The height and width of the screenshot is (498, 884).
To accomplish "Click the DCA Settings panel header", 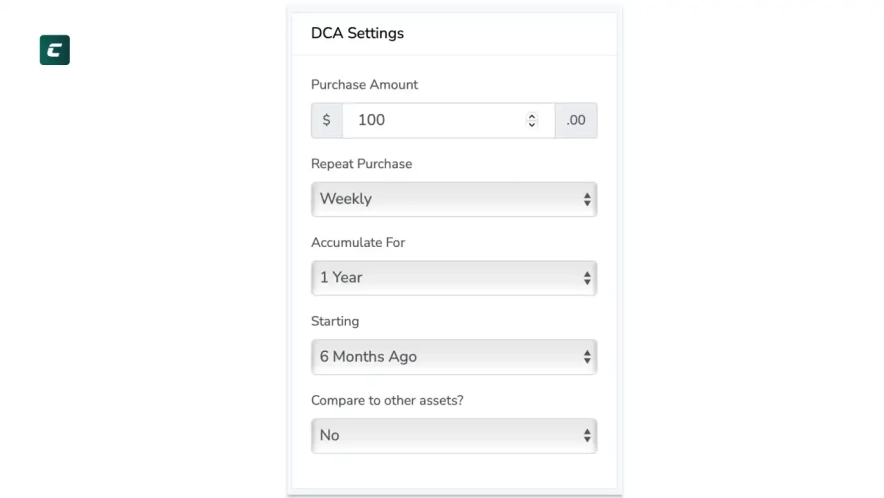I will pos(357,33).
